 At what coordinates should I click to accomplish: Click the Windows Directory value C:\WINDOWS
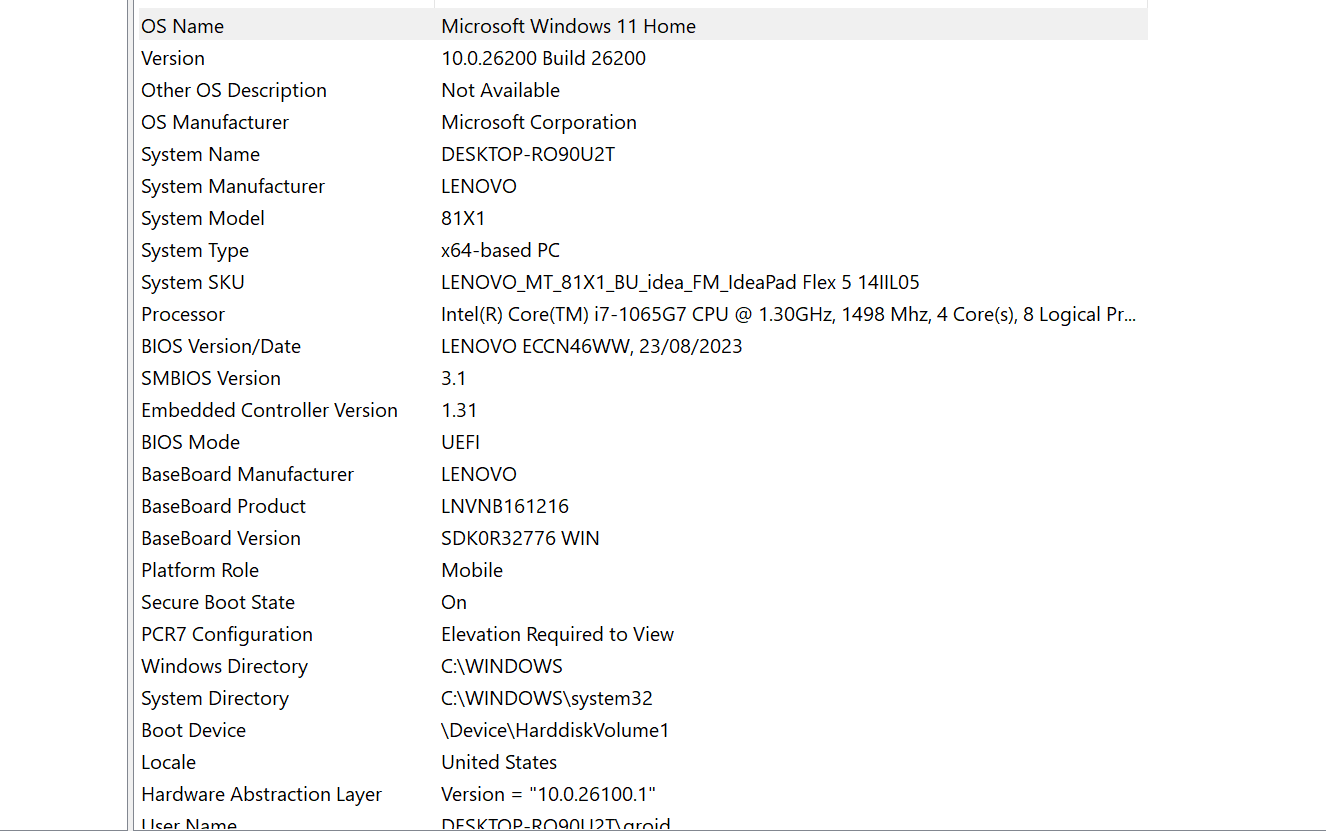pyautogui.click(x=502, y=666)
